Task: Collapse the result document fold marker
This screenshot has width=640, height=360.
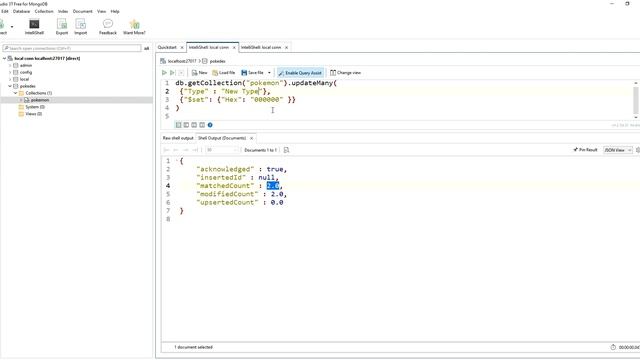Action: pyautogui.click(x=178, y=161)
